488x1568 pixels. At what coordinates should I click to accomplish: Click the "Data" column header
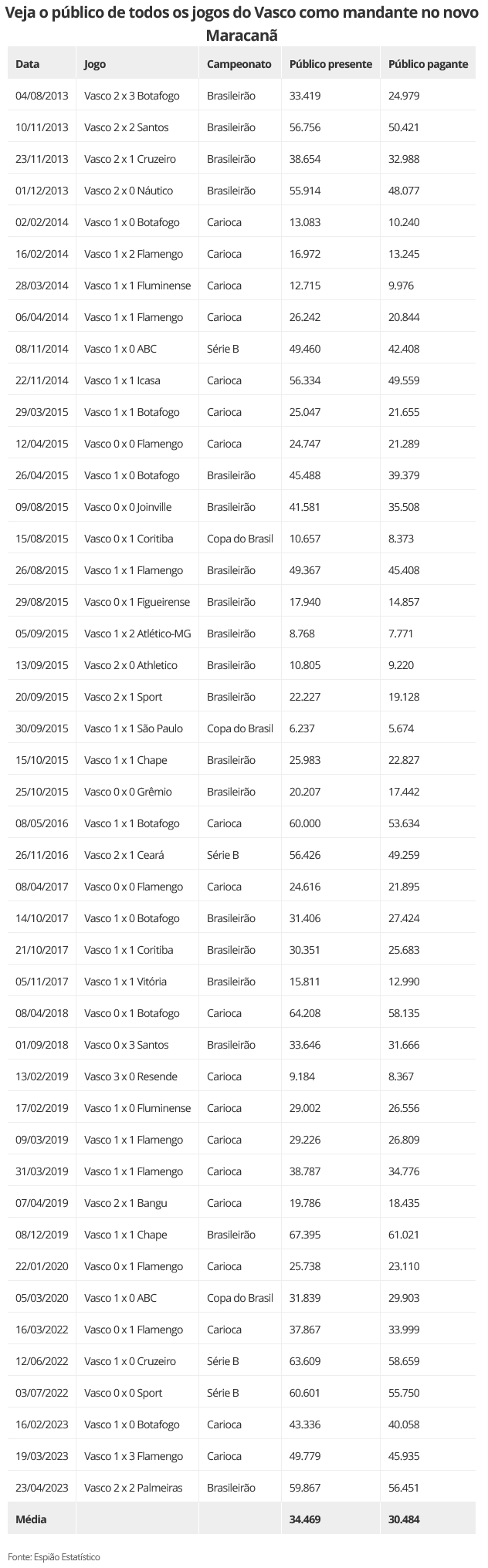(x=28, y=64)
